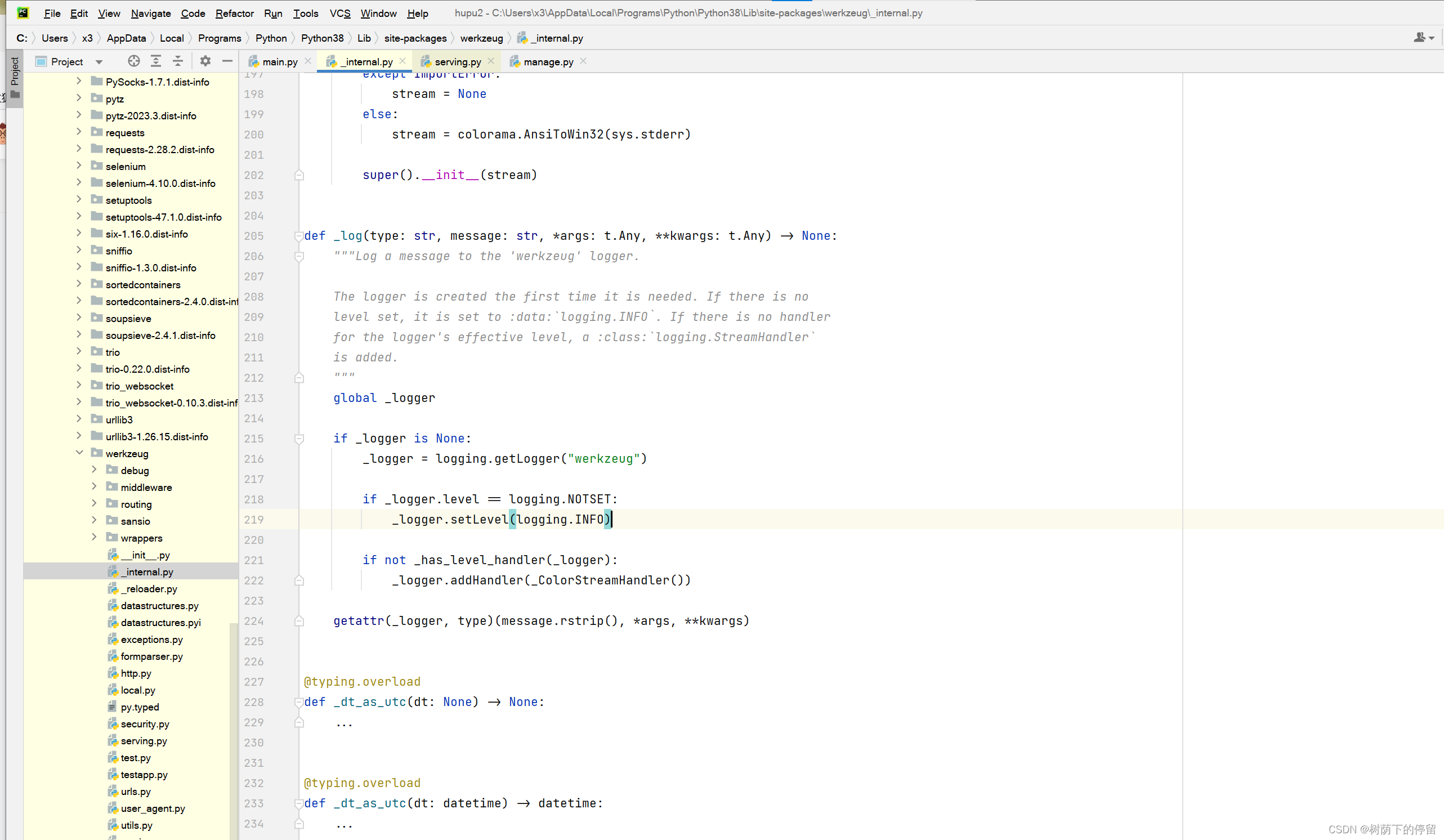Close the main.py editor tab

pos(308,61)
